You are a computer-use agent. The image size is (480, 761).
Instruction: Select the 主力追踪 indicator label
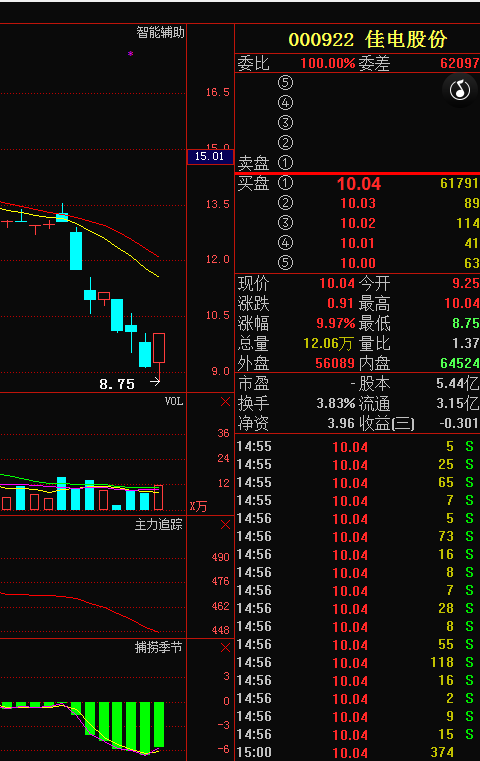[158, 525]
